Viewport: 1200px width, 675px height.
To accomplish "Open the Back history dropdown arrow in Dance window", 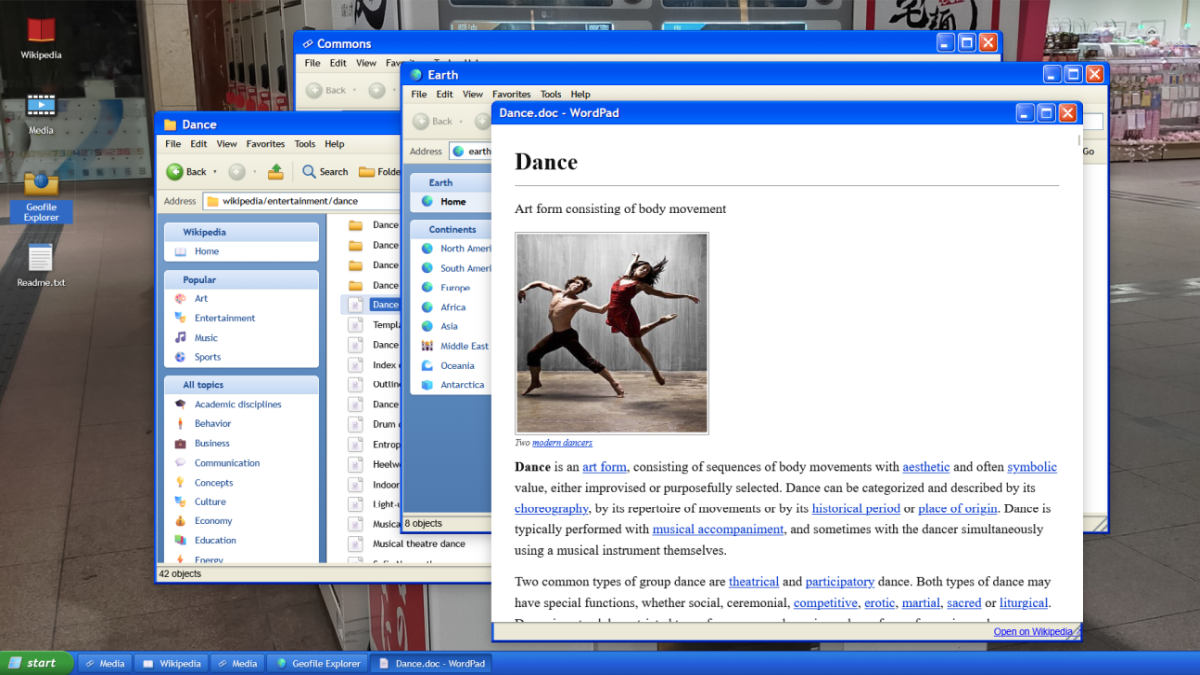I will [x=216, y=172].
